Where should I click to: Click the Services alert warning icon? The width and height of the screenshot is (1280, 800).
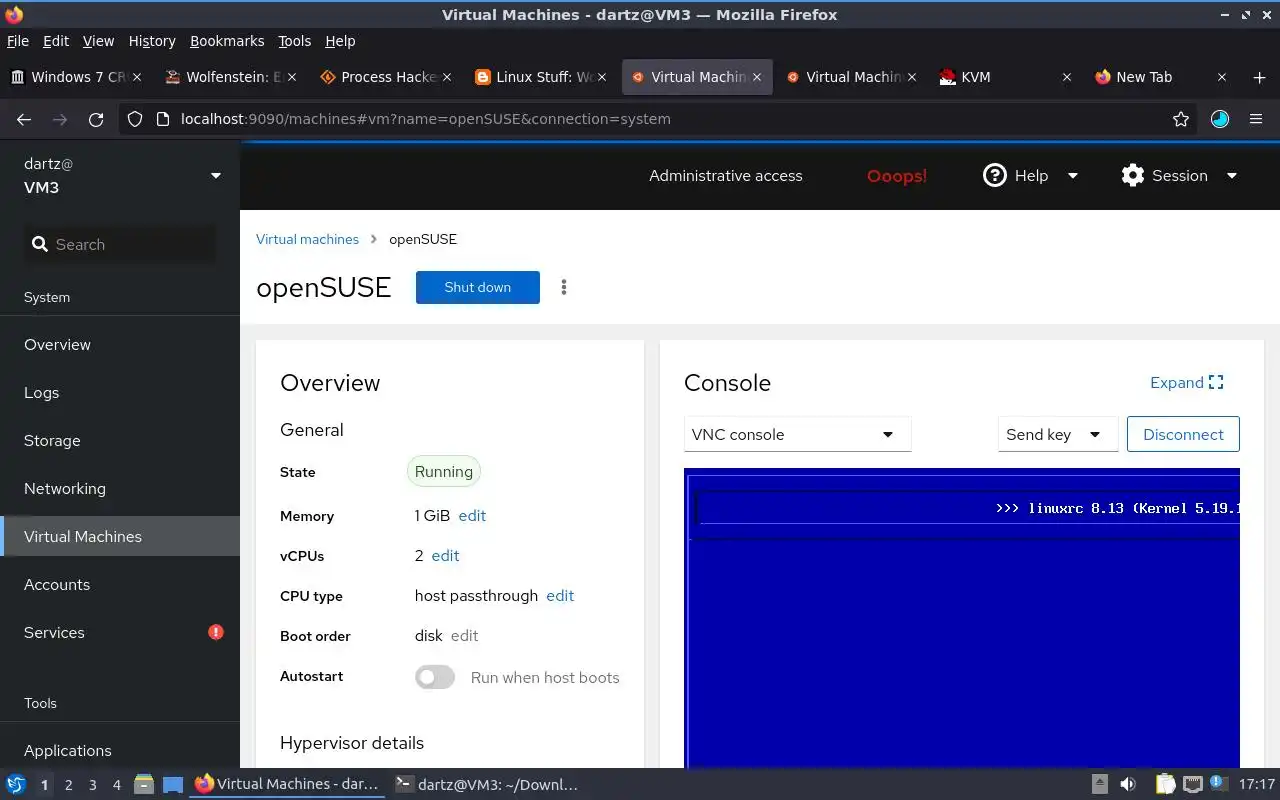pyautogui.click(x=216, y=632)
